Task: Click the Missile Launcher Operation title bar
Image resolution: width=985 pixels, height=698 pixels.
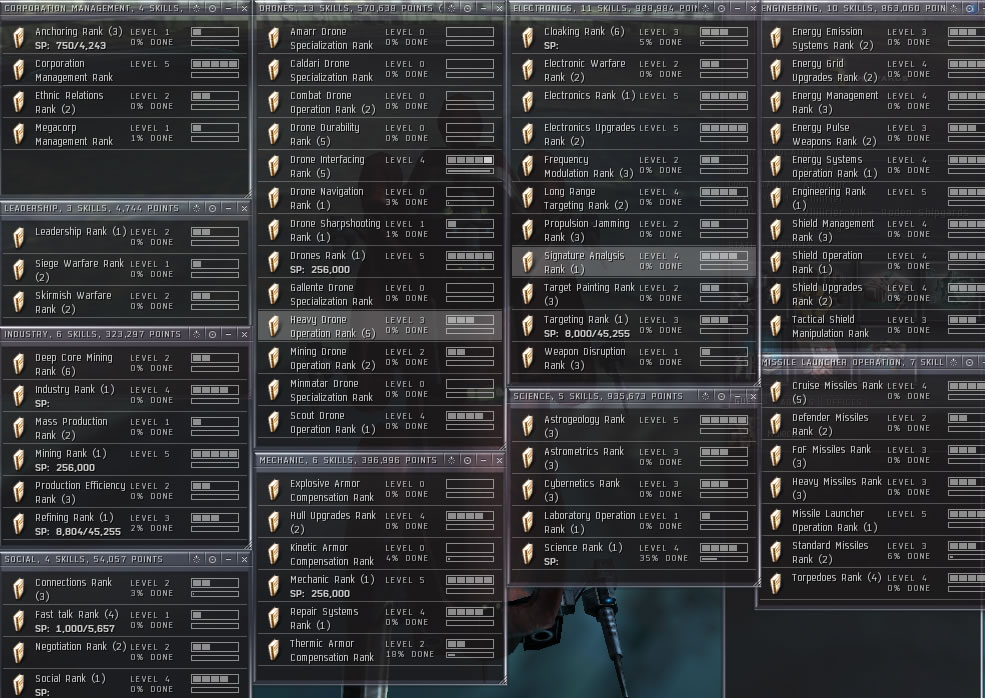Action: (x=873, y=363)
